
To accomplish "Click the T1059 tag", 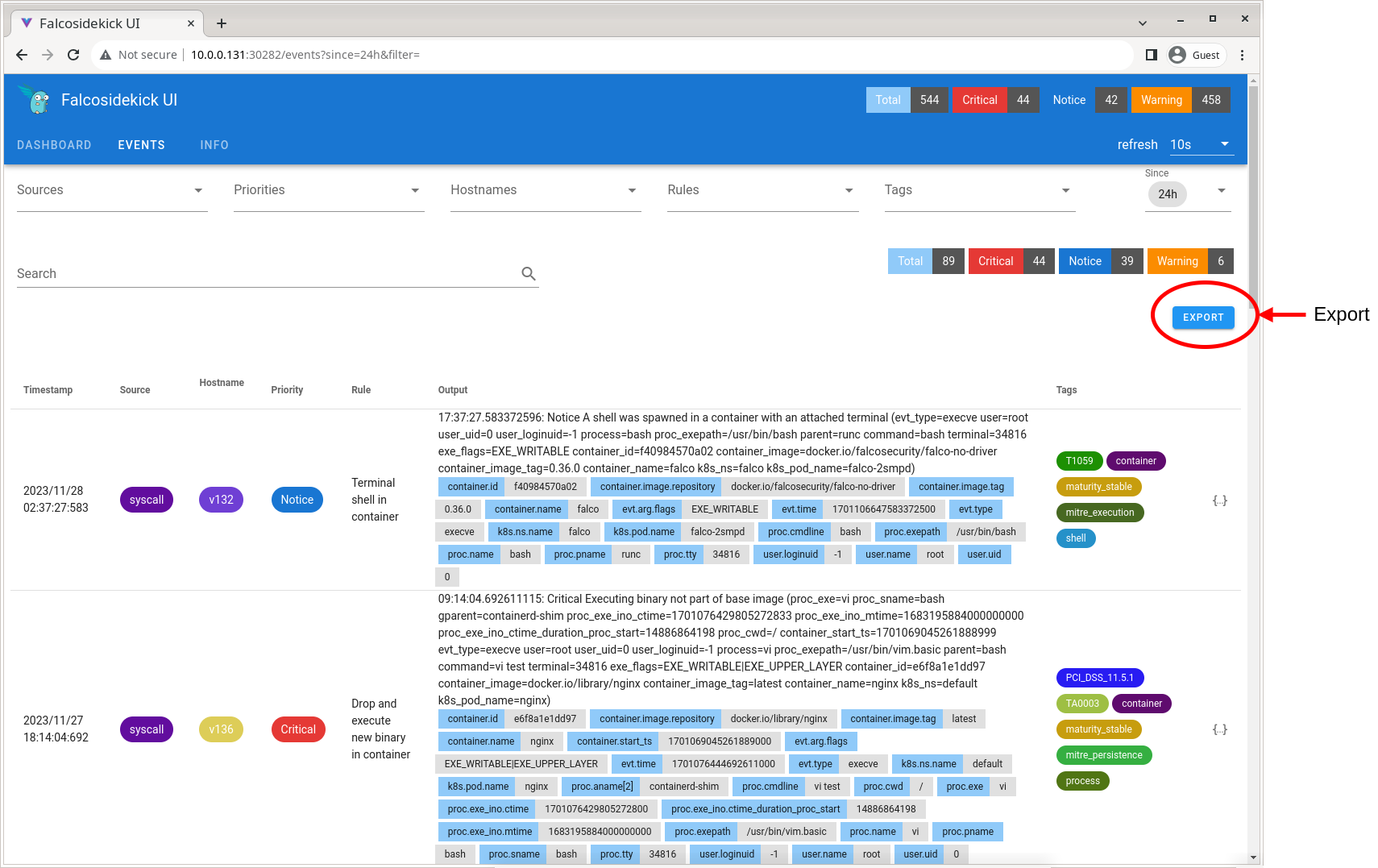I will coord(1079,461).
